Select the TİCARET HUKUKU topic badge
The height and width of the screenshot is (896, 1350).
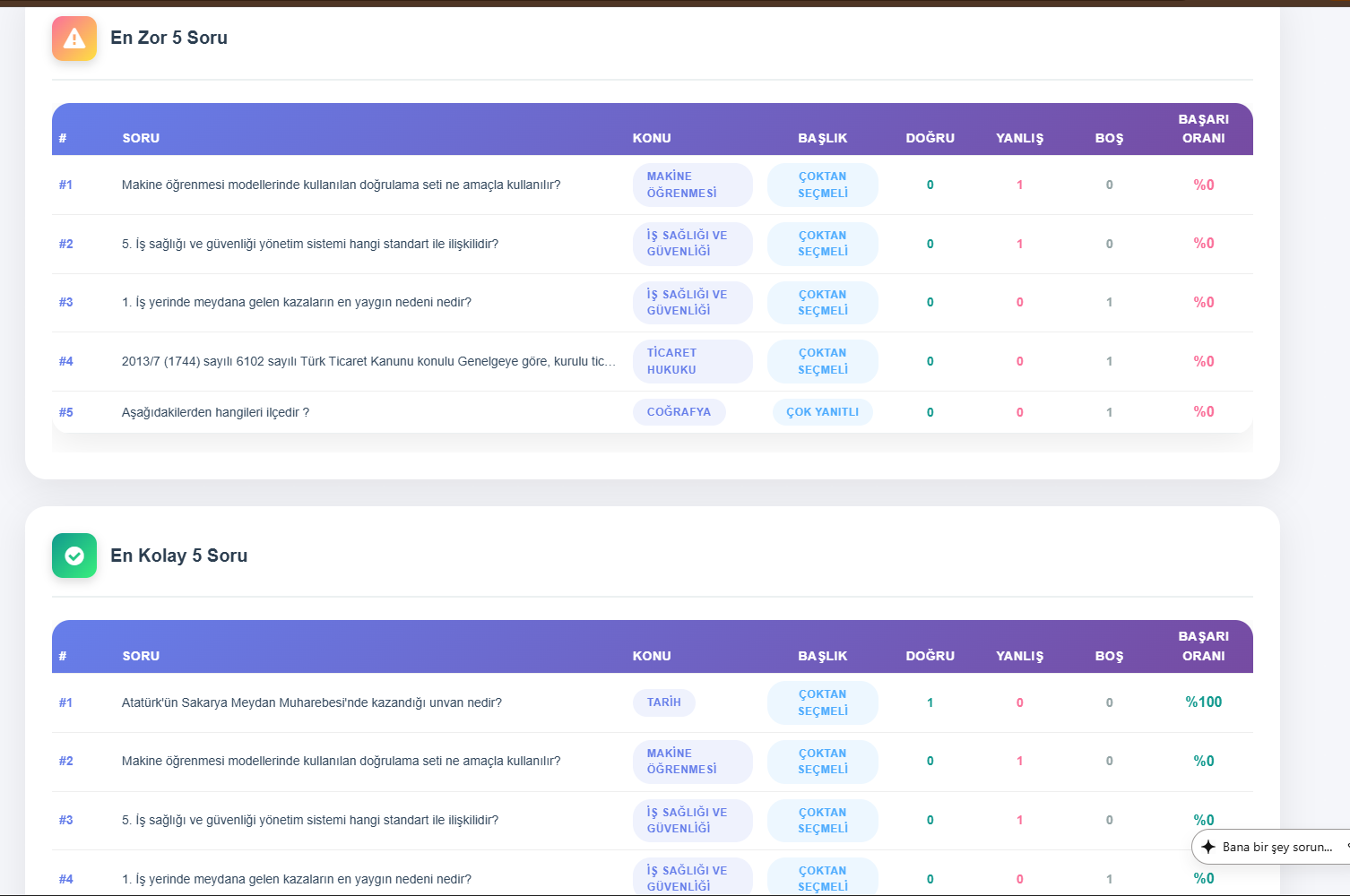pyautogui.click(x=691, y=361)
